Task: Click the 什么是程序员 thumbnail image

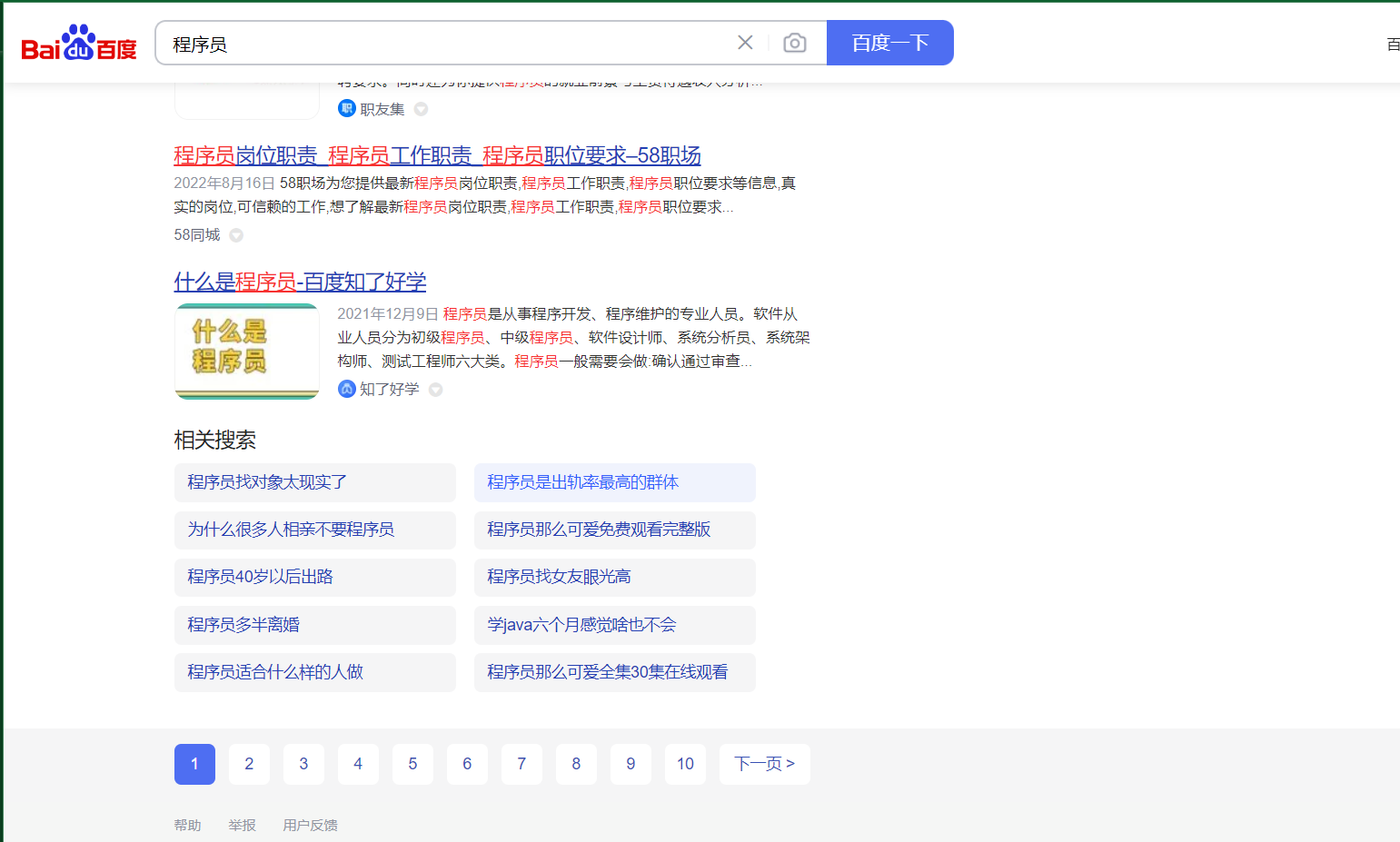Action: coord(247,352)
